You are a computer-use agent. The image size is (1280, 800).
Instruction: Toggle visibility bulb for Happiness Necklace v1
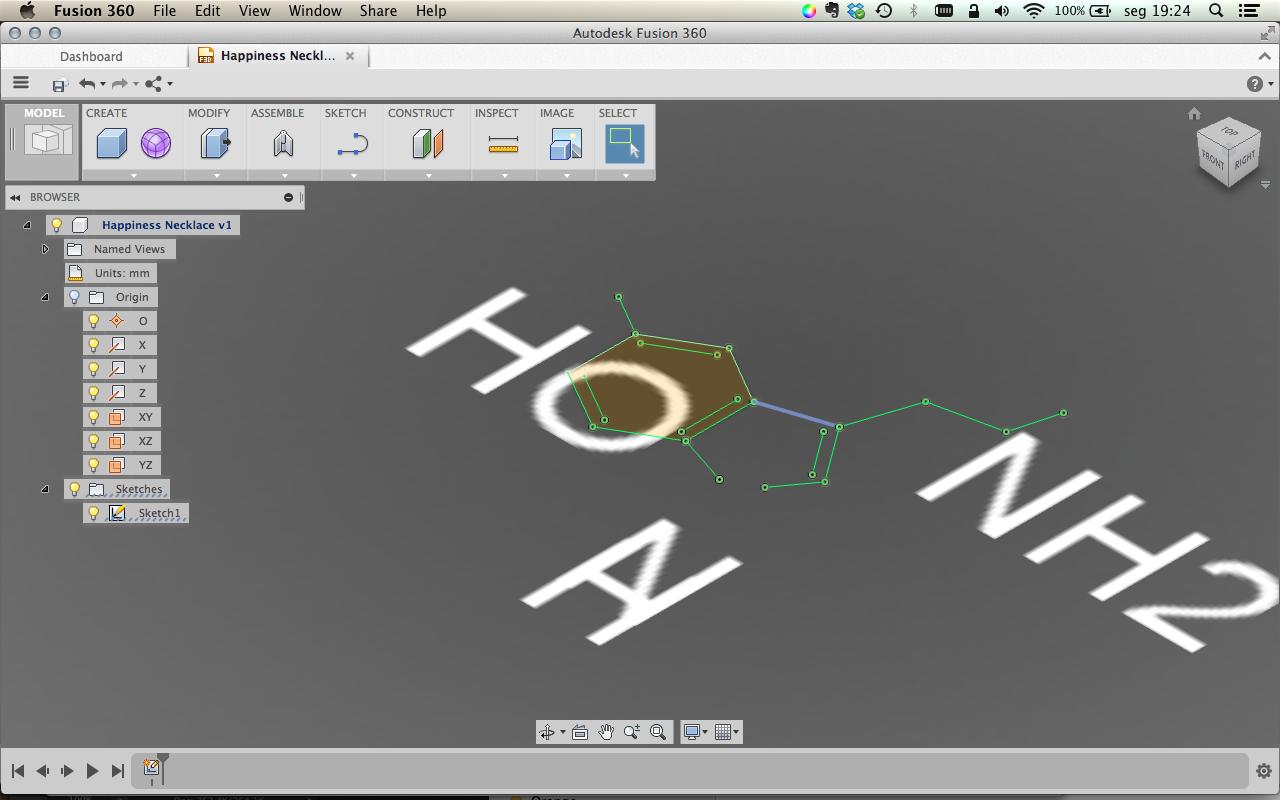(57, 225)
